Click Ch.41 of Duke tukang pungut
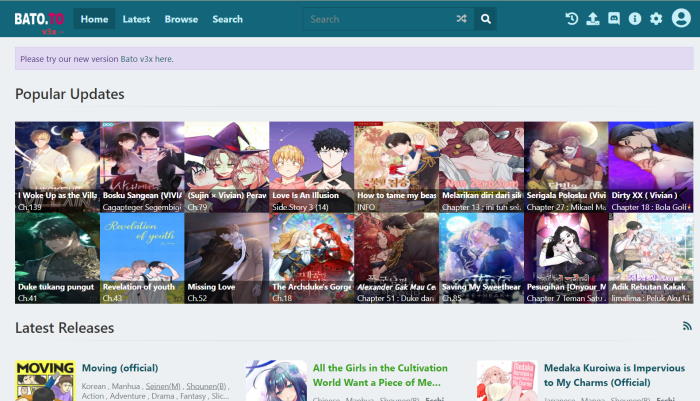The height and width of the screenshot is (401, 700). click(27, 298)
